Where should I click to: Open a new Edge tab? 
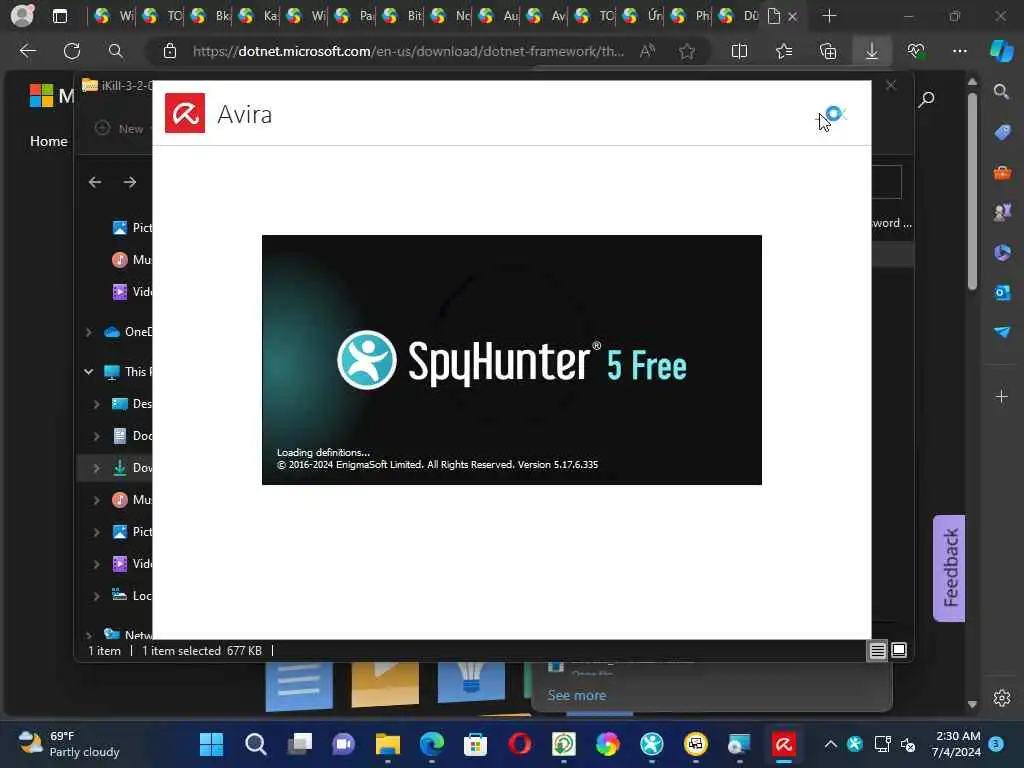click(x=829, y=16)
